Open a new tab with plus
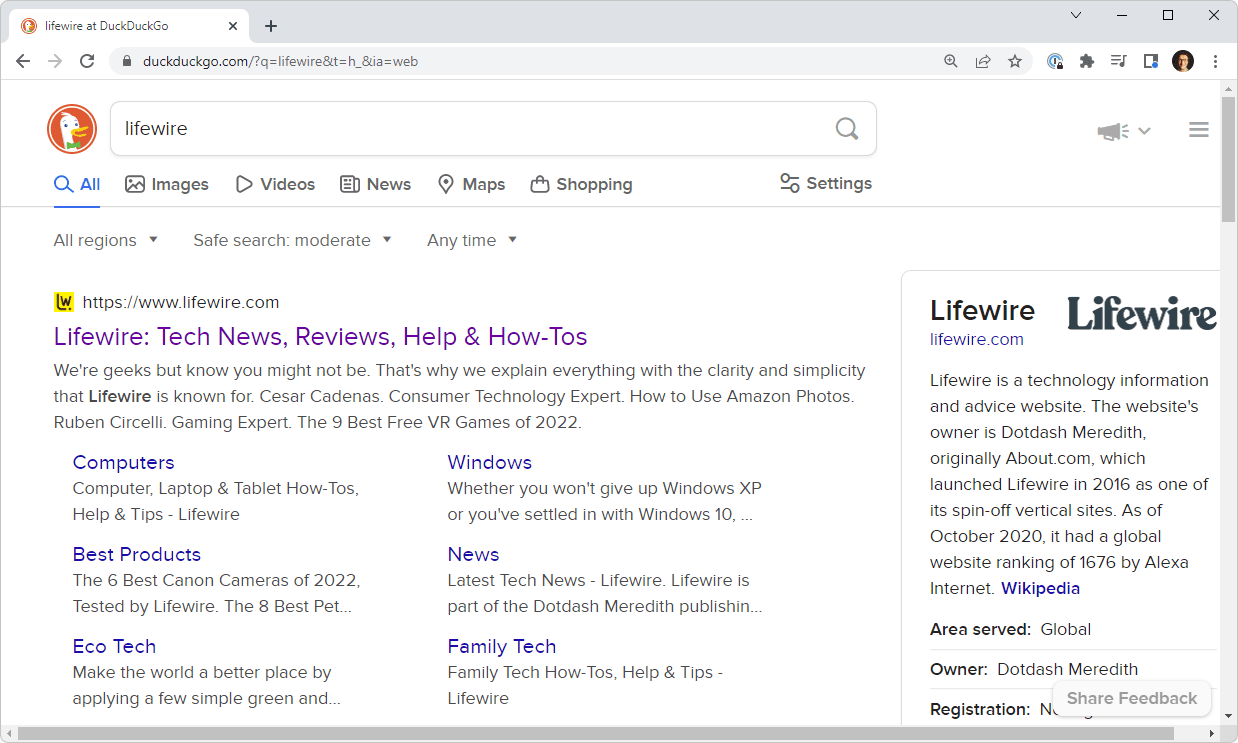Image resolution: width=1238 pixels, height=743 pixels. click(271, 26)
